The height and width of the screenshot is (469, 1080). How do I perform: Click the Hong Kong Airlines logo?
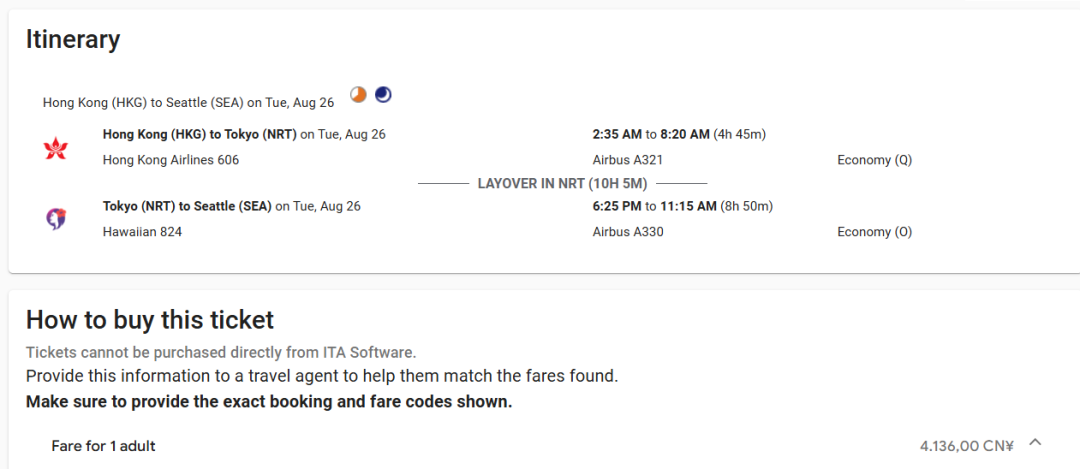[56, 148]
